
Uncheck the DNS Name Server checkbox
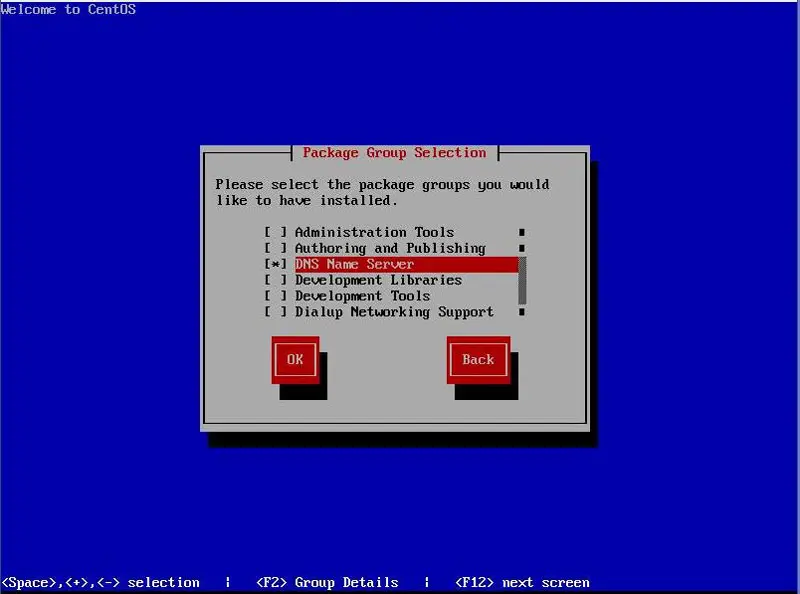276,264
